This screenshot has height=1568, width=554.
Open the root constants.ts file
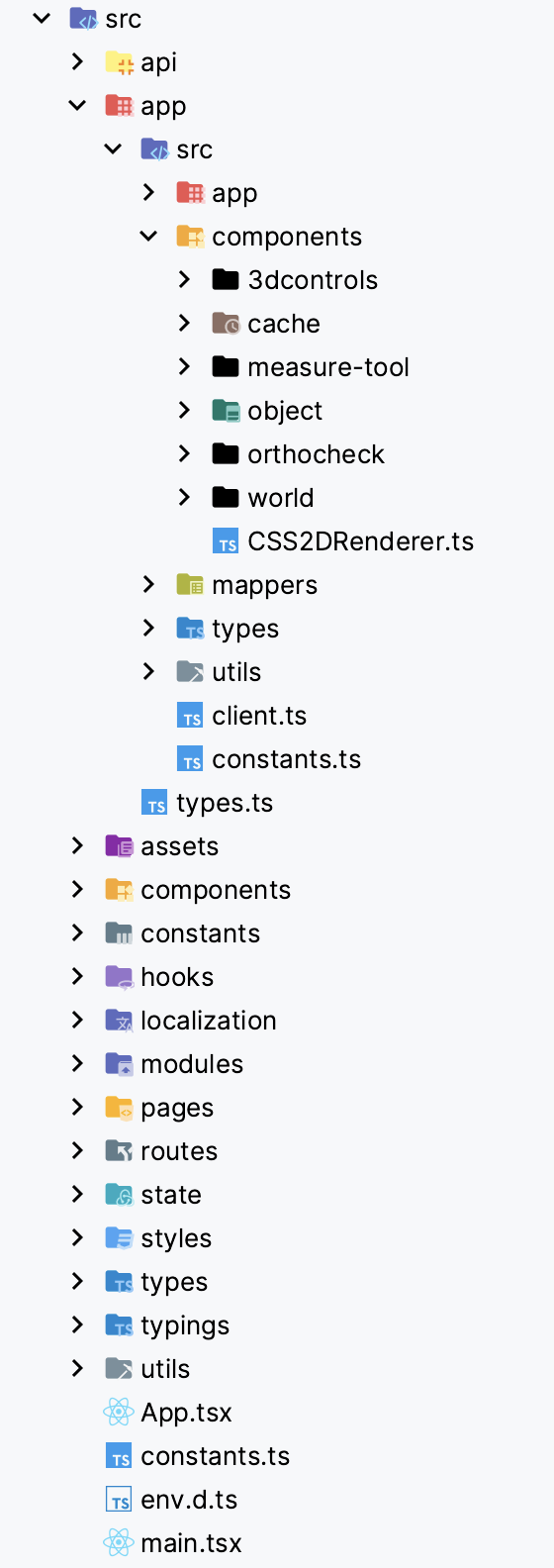coord(216,1456)
